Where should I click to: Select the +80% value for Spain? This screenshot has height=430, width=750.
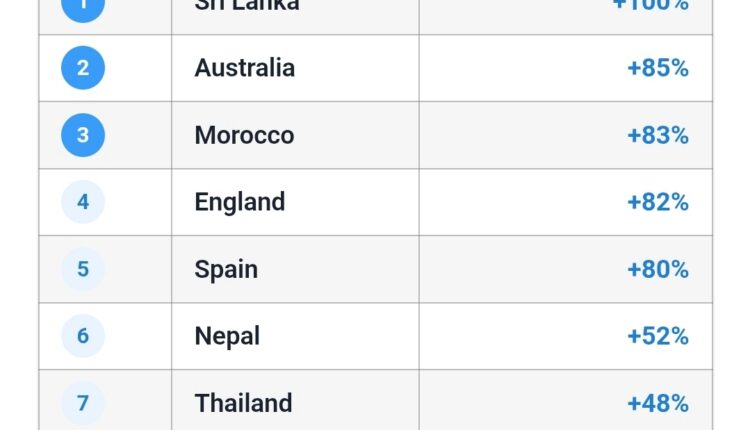[x=658, y=269]
